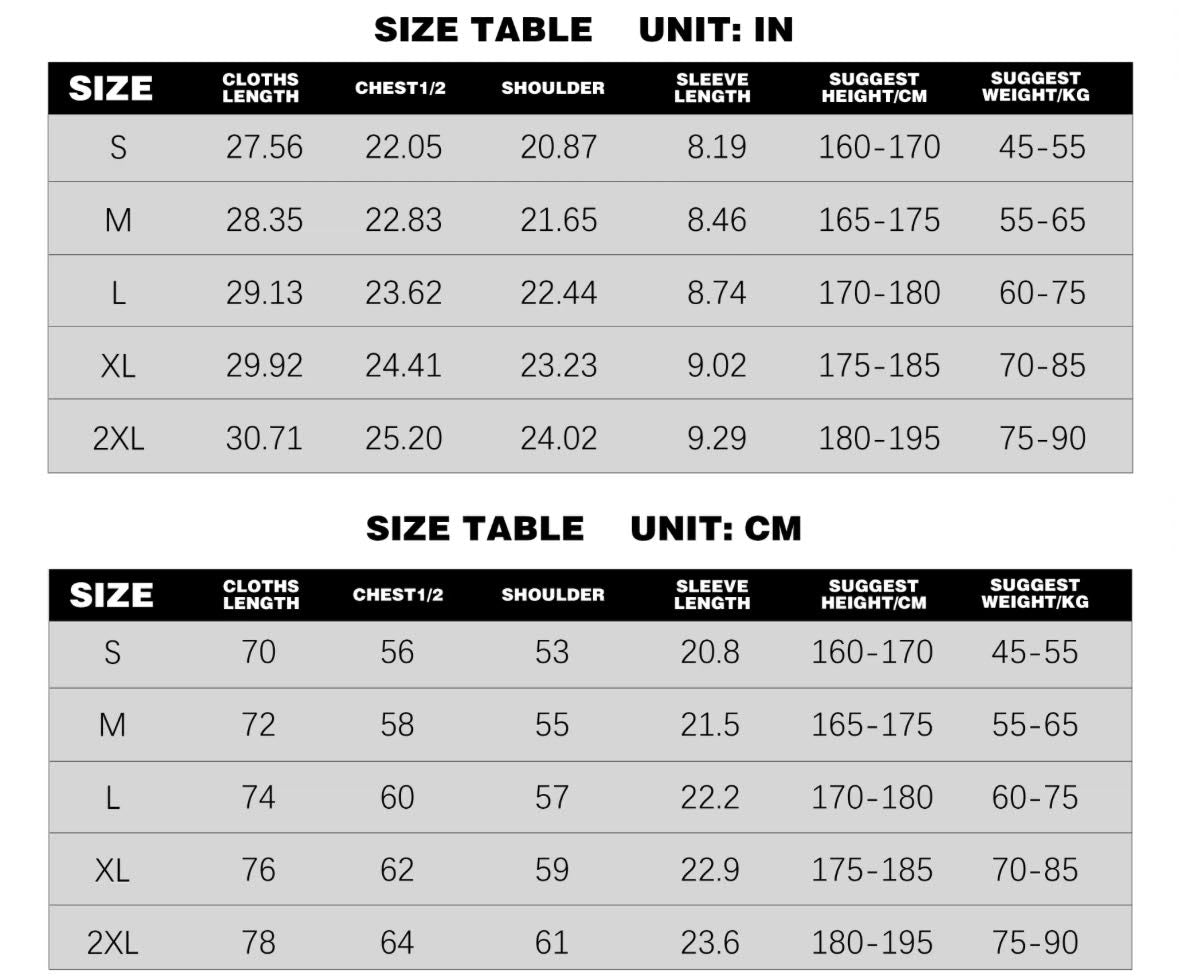Select the 8.19 sleeve length cell
1179x980 pixels.
716,148
